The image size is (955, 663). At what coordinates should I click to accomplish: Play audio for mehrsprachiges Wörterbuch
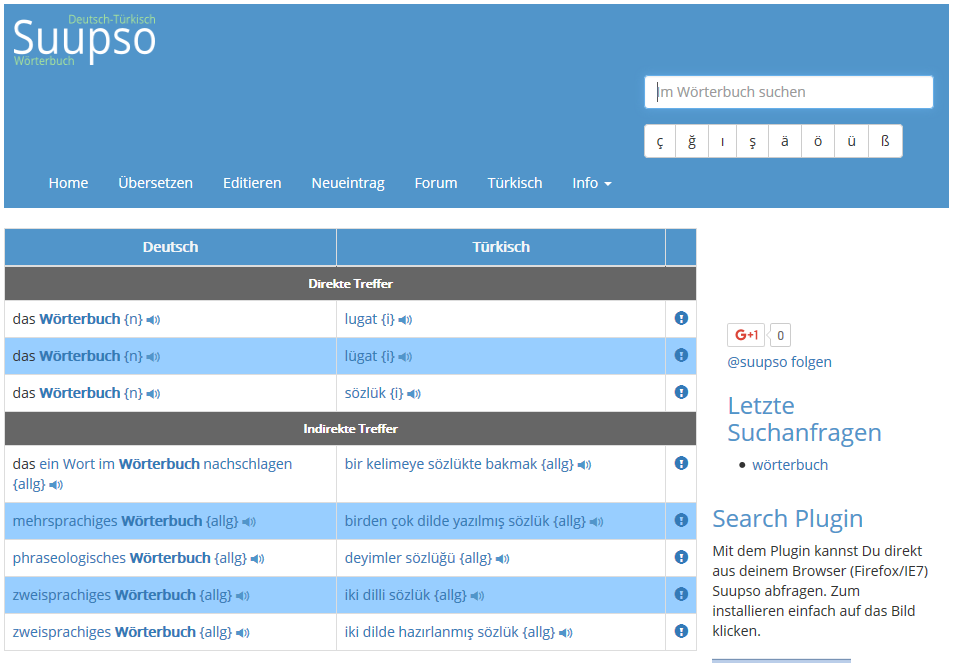click(249, 522)
